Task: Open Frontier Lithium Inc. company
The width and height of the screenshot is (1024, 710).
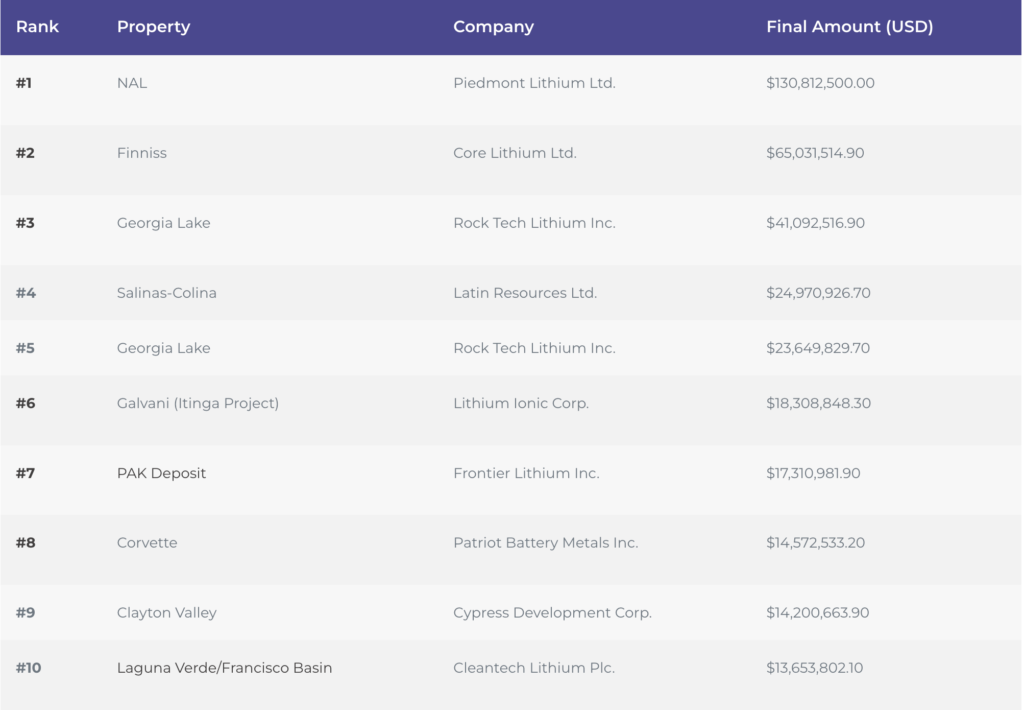Action: (526, 473)
